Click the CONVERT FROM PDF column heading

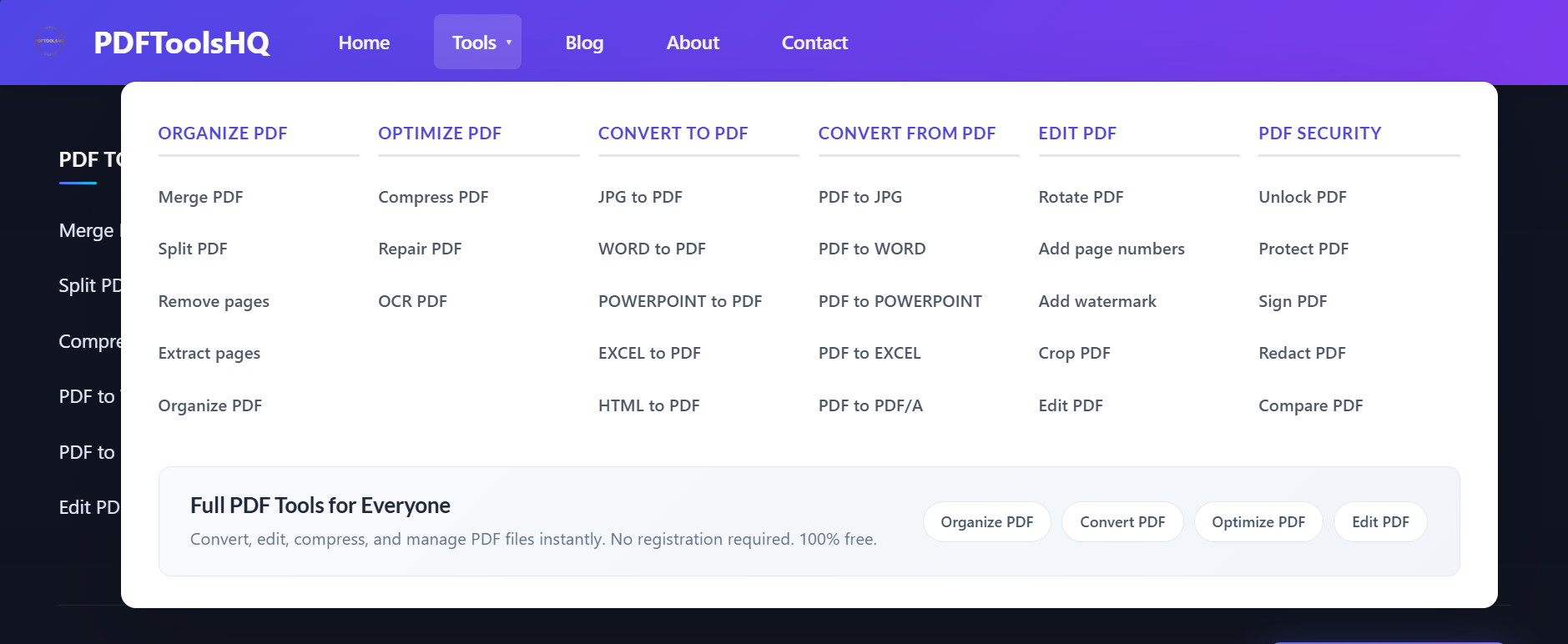click(x=907, y=133)
